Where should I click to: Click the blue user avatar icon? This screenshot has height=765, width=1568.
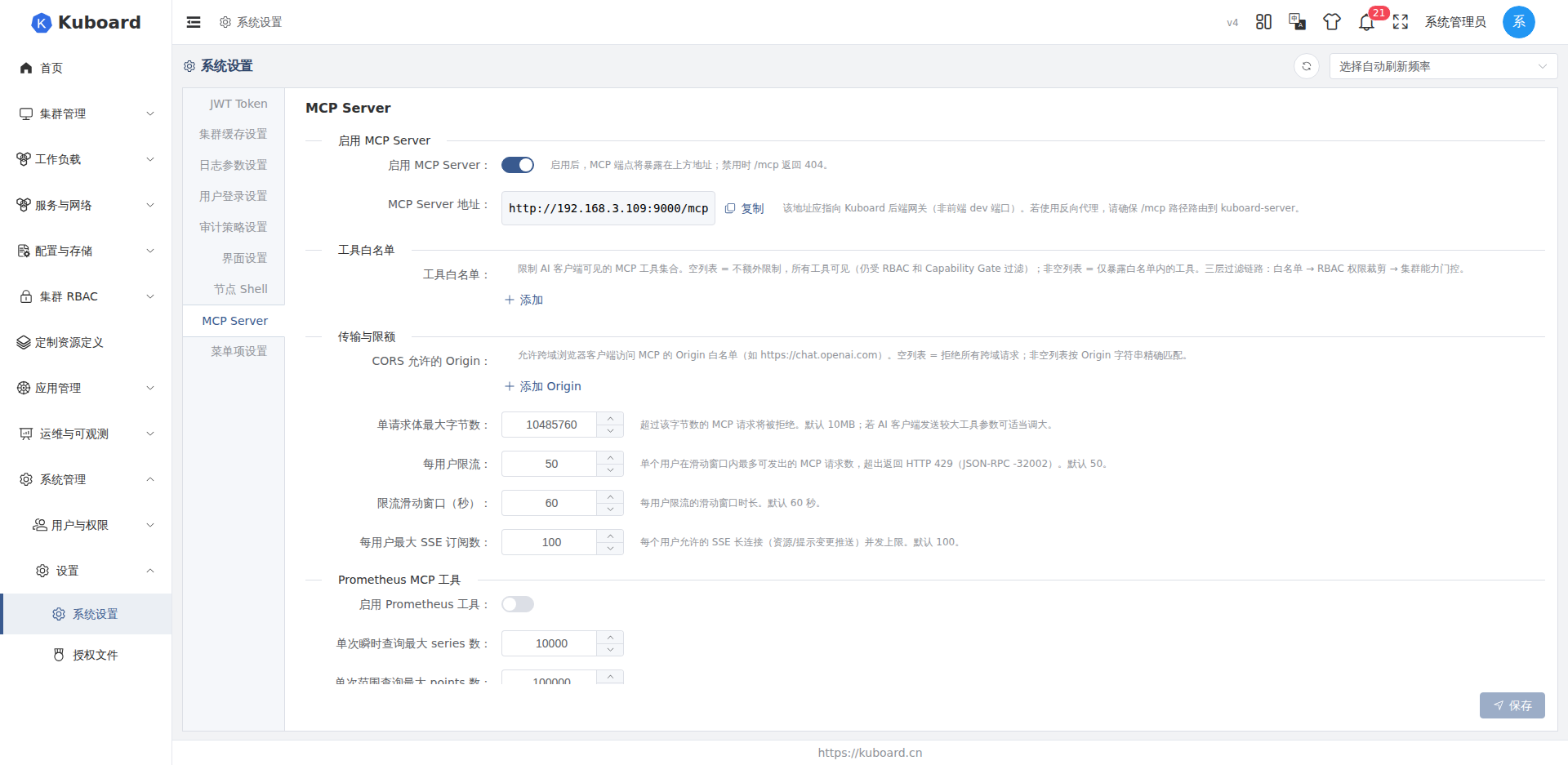click(1519, 22)
